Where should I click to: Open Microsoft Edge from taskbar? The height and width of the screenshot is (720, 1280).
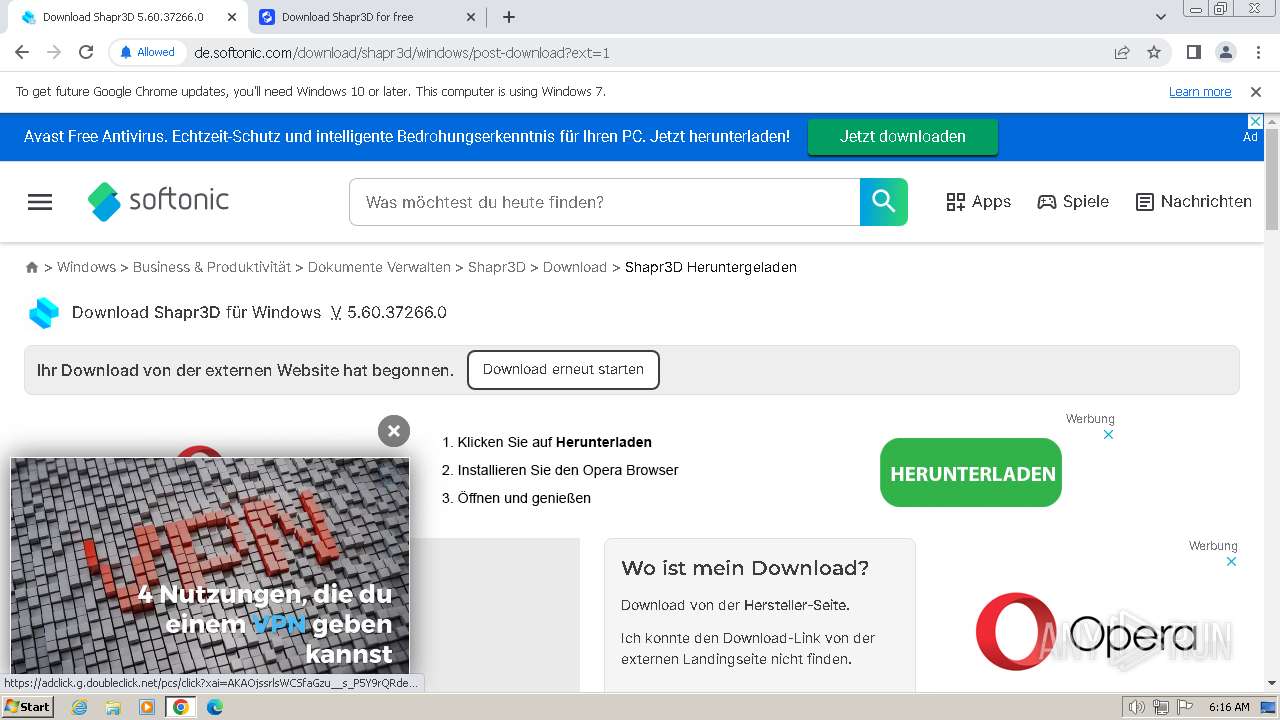[214, 707]
